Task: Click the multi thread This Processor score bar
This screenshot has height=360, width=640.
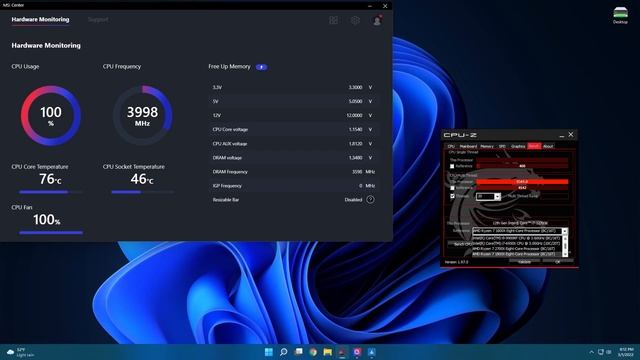Action: (x=522, y=182)
